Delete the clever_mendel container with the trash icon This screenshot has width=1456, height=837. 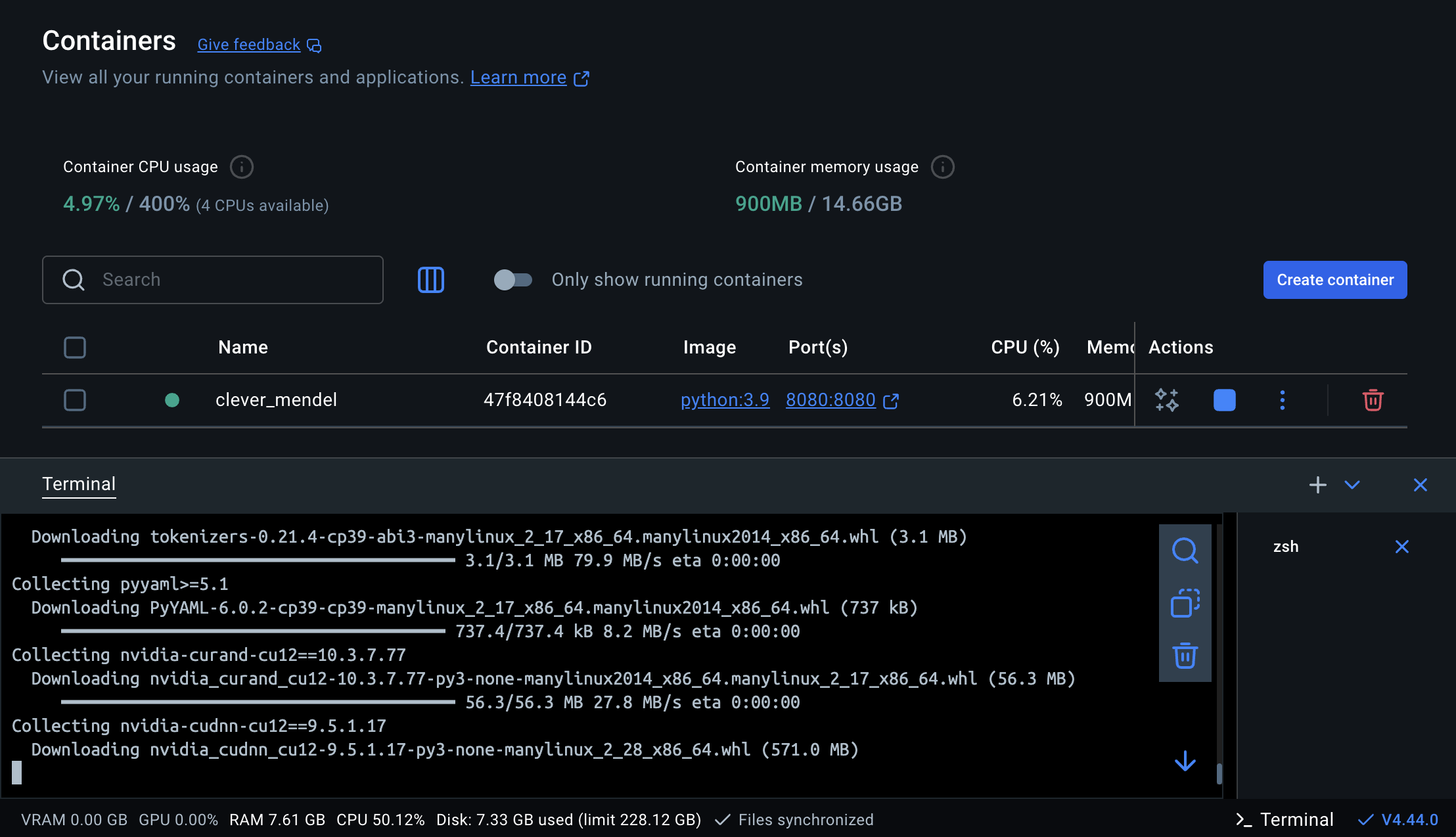1373,400
